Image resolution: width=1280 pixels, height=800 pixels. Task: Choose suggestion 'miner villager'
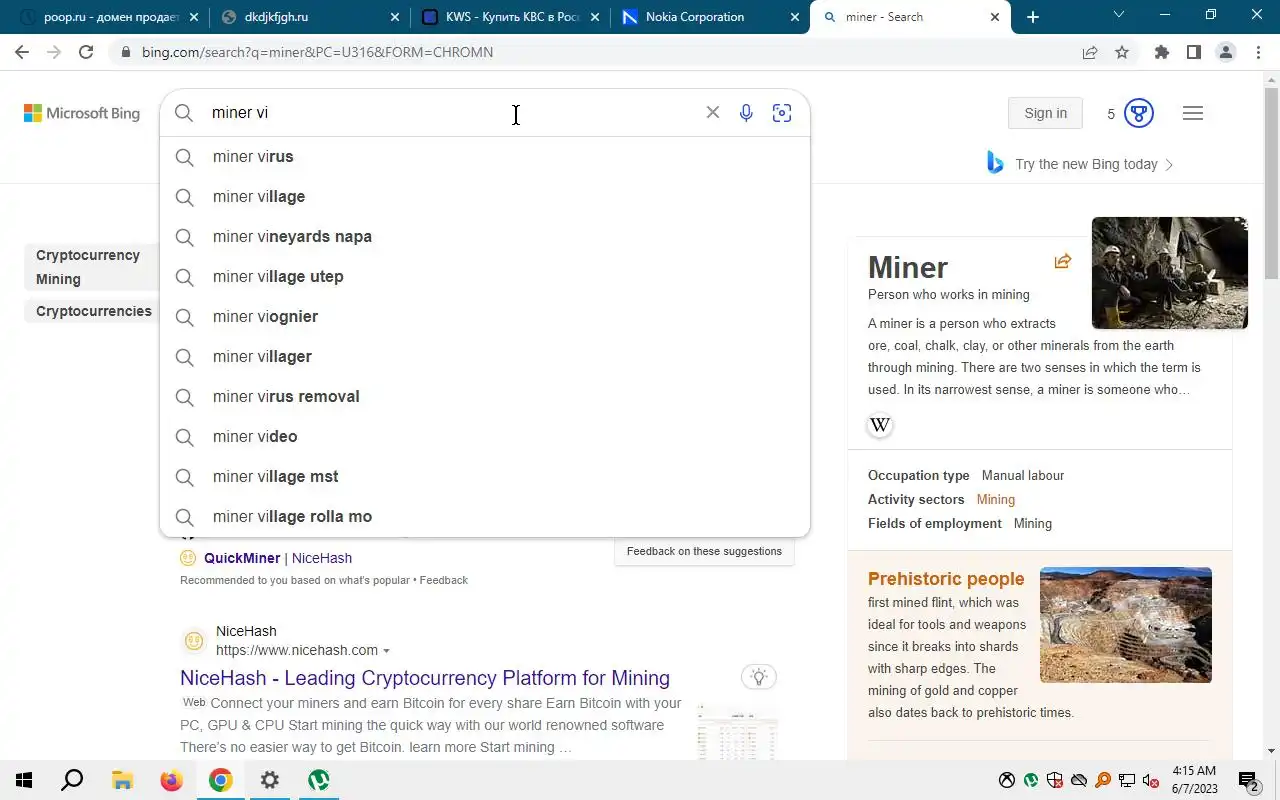[x=485, y=357]
